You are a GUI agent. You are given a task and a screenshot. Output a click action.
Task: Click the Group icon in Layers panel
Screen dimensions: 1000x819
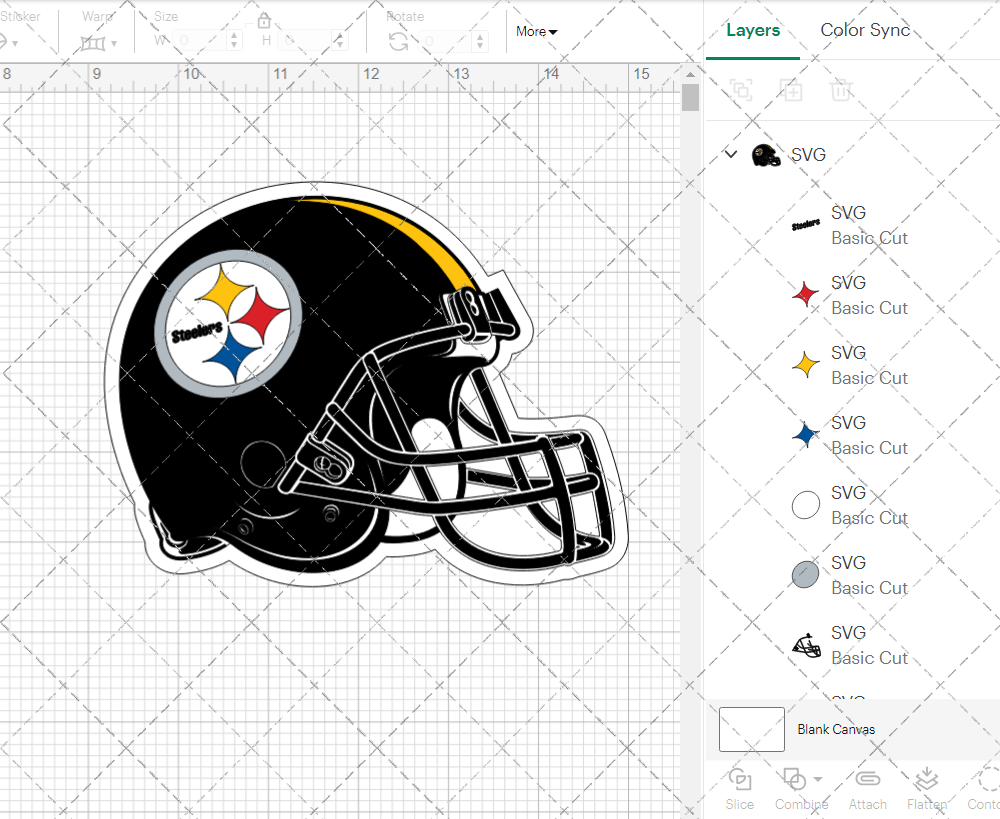(741, 90)
